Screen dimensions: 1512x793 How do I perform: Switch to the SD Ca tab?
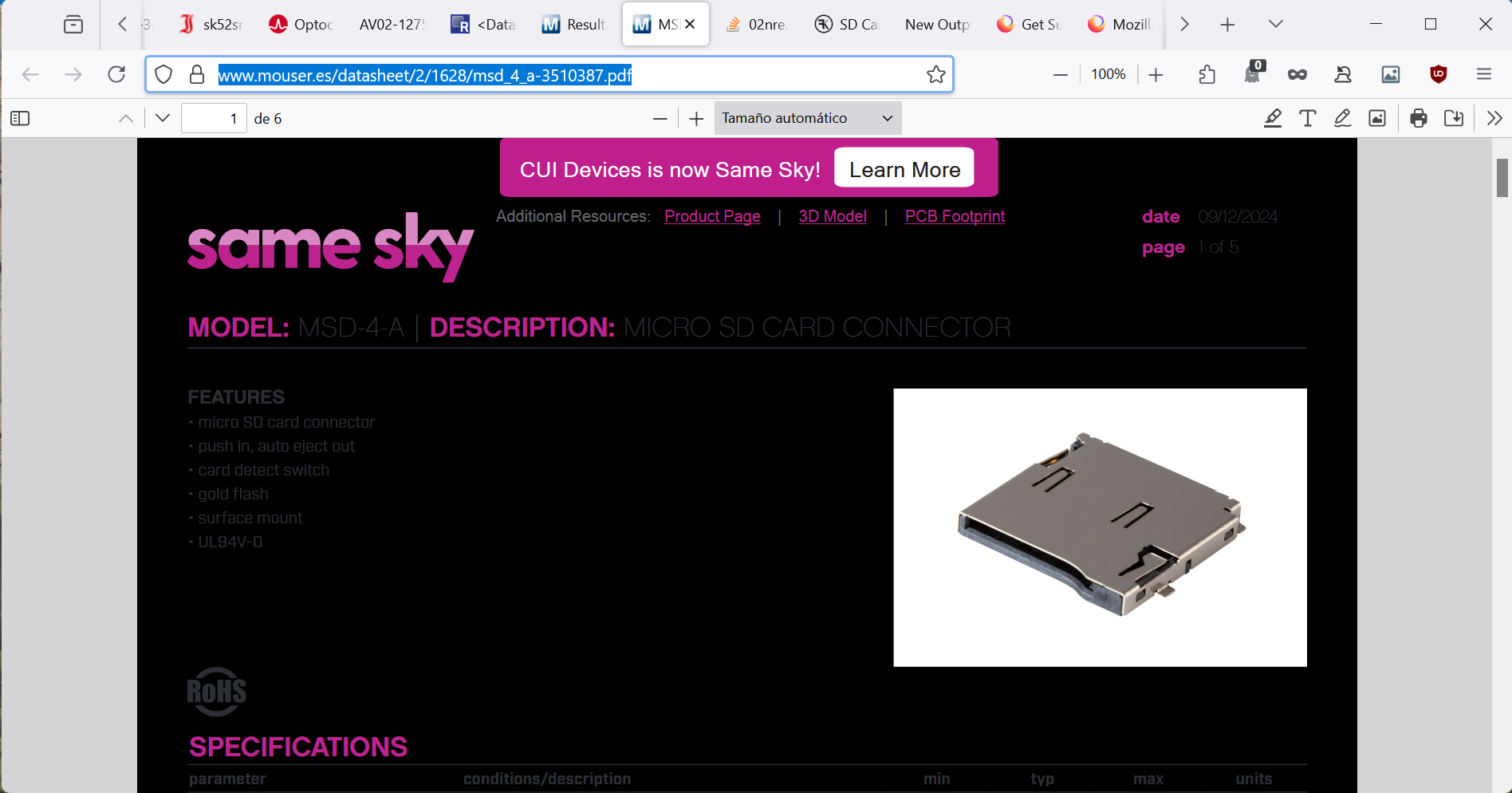pyautogui.click(x=846, y=25)
